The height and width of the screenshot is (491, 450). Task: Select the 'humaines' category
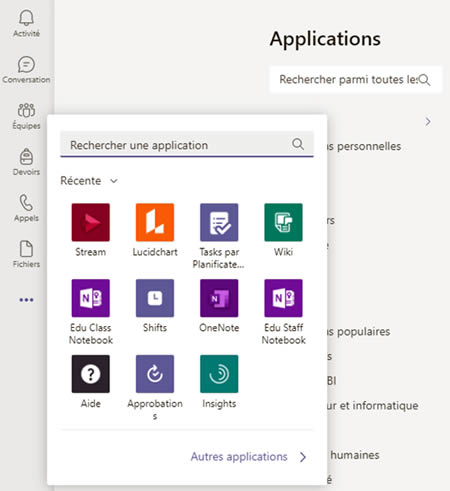355,455
